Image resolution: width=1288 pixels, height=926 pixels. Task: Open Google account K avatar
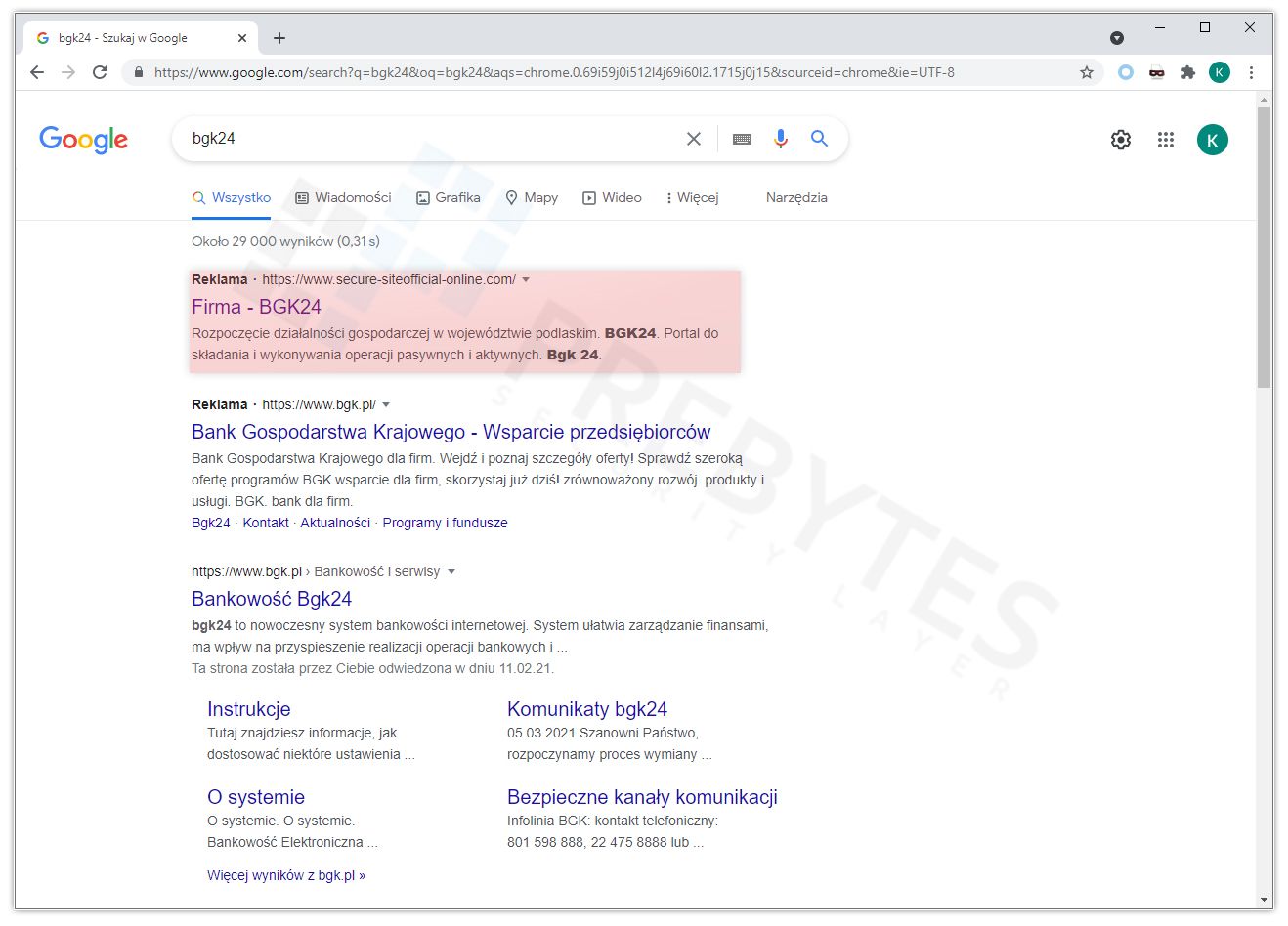pyautogui.click(x=1213, y=140)
